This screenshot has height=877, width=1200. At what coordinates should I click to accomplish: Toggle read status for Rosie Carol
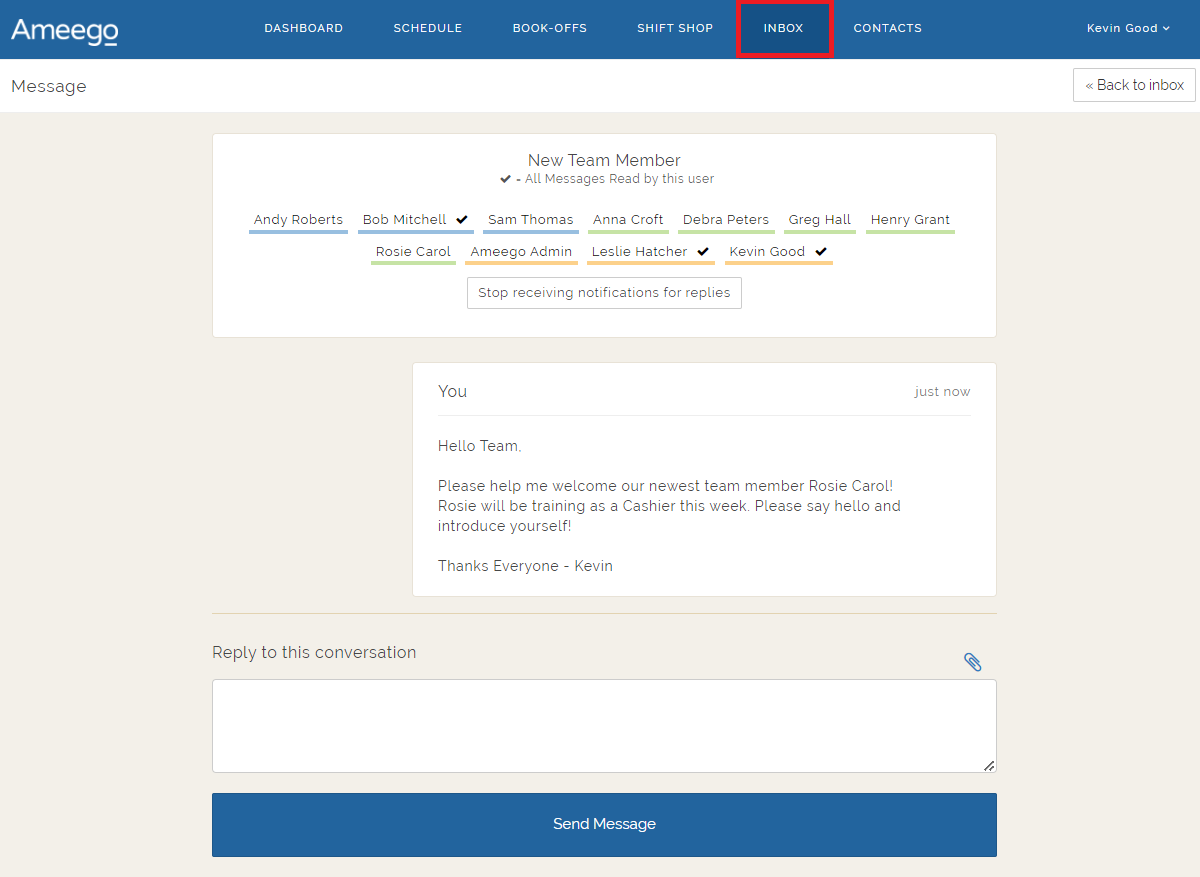pyautogui.click(x=412, y=251)
